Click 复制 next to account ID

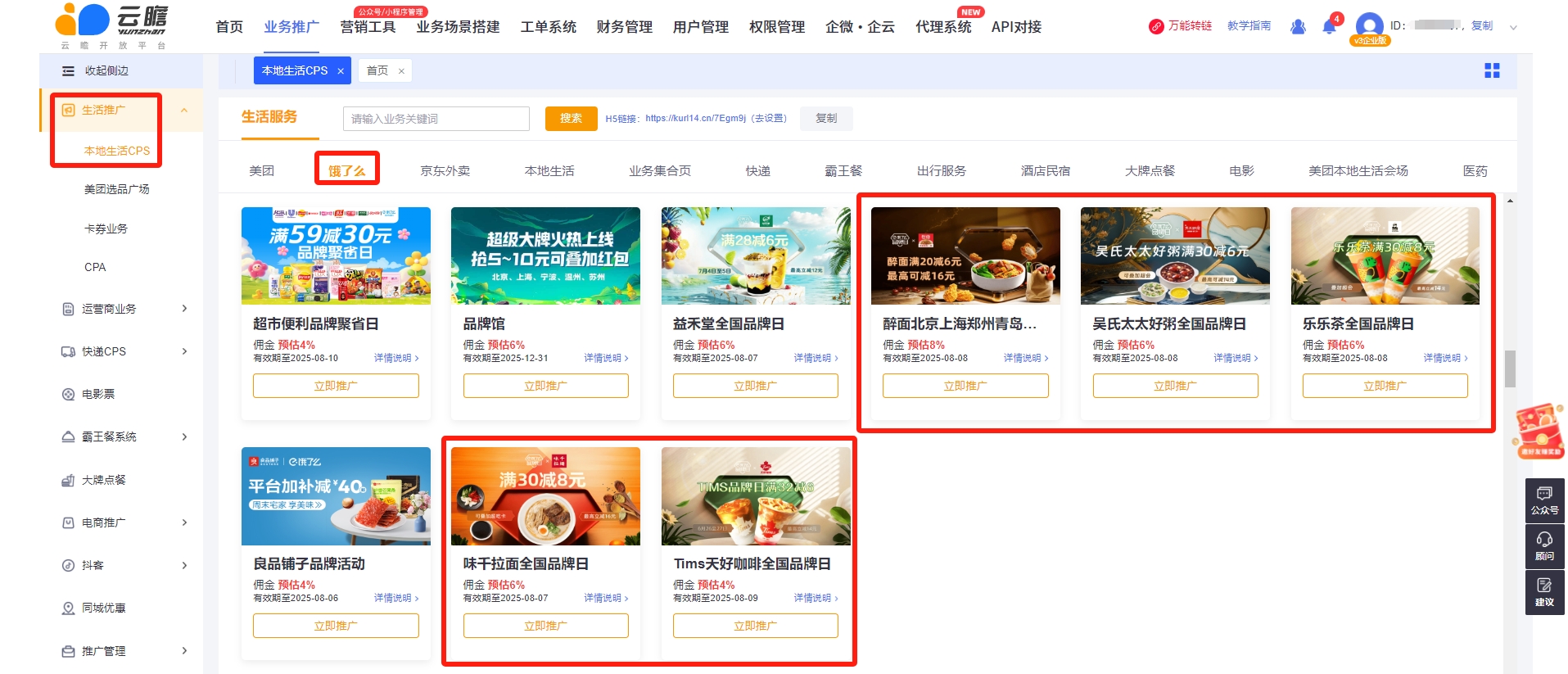[1482, 26]
